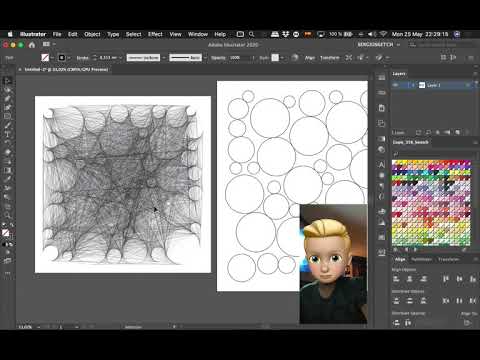The width and height of the screenshot is (480, 360).
Task: Open the Style swatch dropdown
Action: [282, 58]
